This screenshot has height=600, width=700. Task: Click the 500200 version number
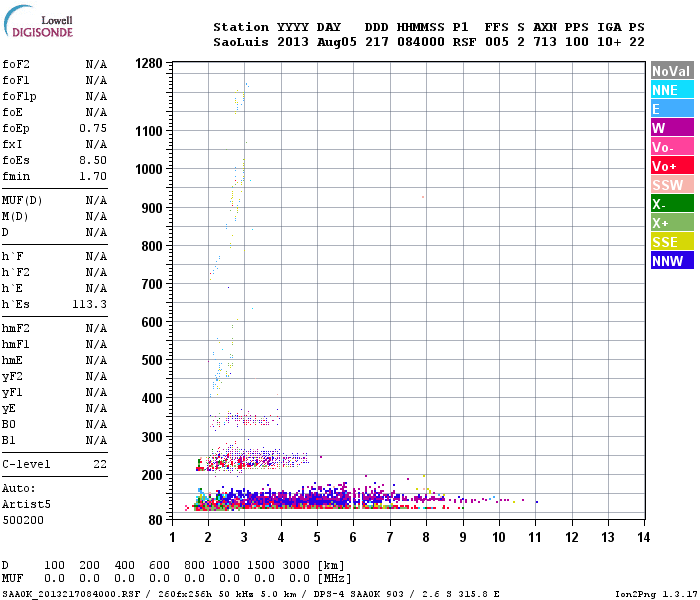click(23, 521)
